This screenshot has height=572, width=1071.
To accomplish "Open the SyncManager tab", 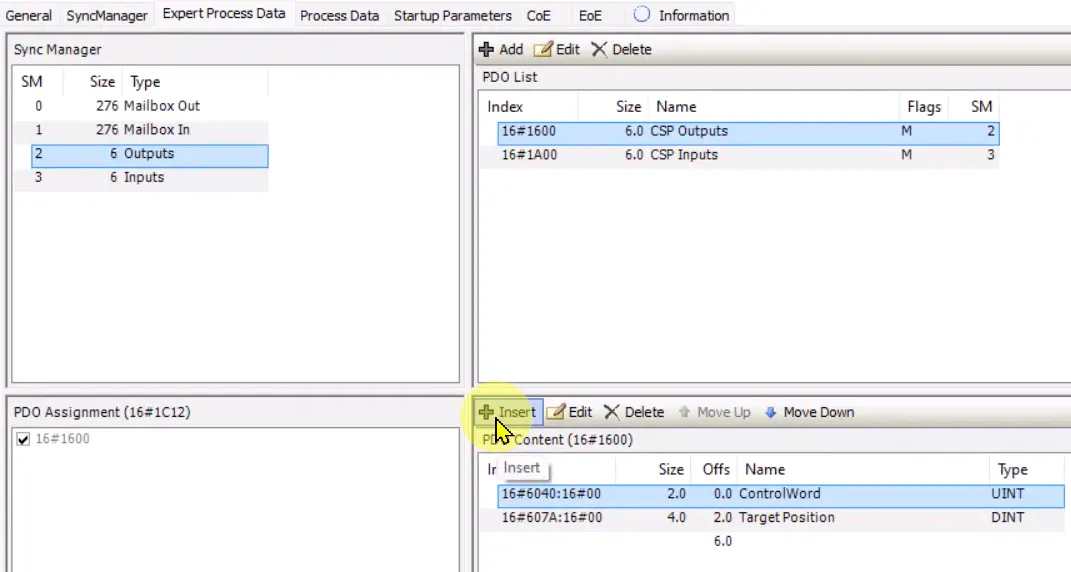I will 107,15.
